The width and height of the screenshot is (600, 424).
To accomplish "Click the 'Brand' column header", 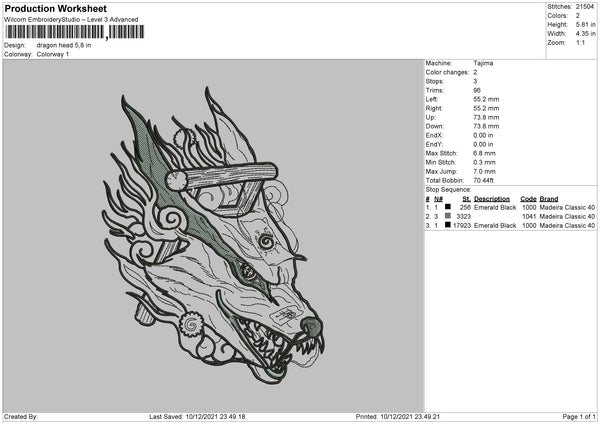I will (549, 199).
